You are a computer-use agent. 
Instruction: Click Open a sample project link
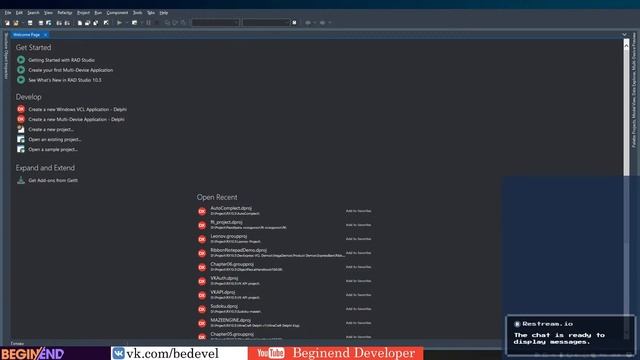pyautogui.click(x=53, y=149)
